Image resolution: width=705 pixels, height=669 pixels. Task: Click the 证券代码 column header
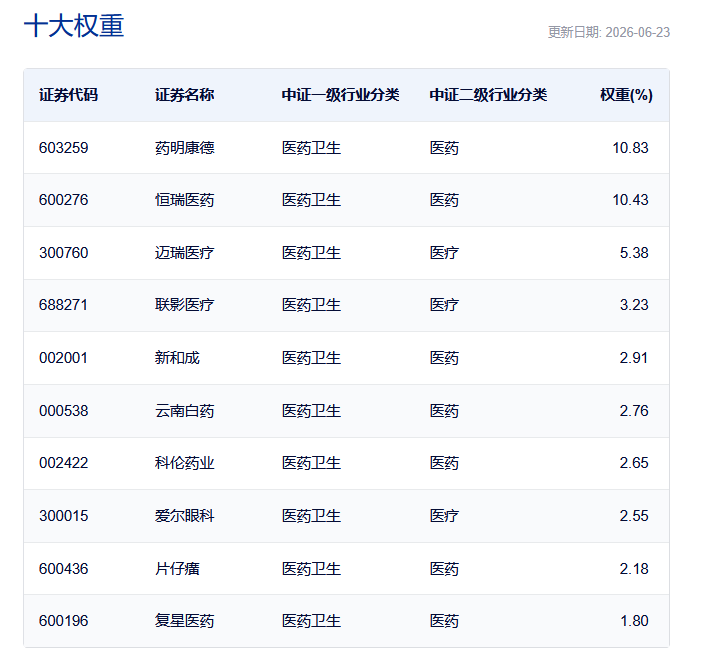pyautogui.click(x=68, y=95)
